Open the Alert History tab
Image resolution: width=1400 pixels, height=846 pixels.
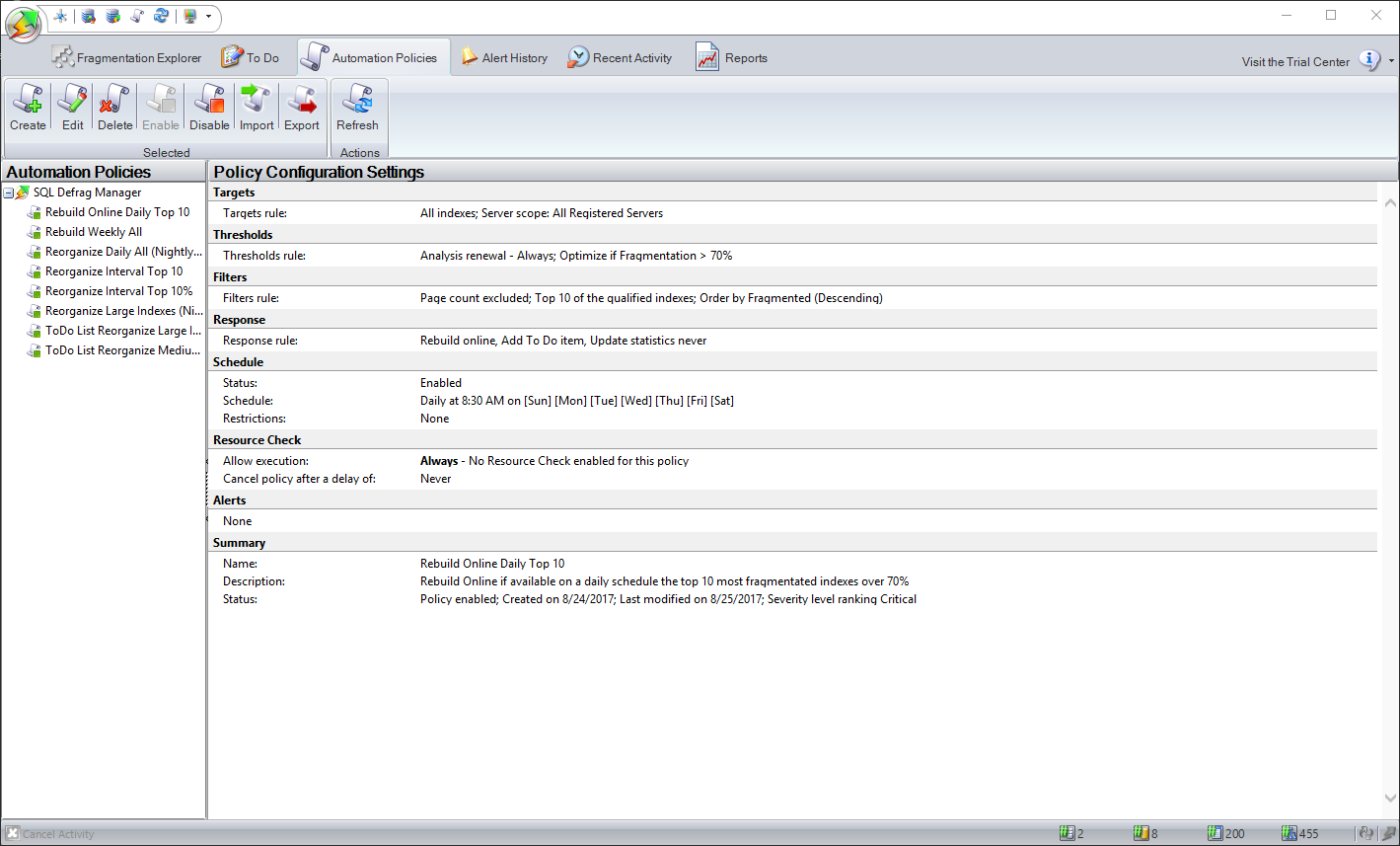[504, 58]
